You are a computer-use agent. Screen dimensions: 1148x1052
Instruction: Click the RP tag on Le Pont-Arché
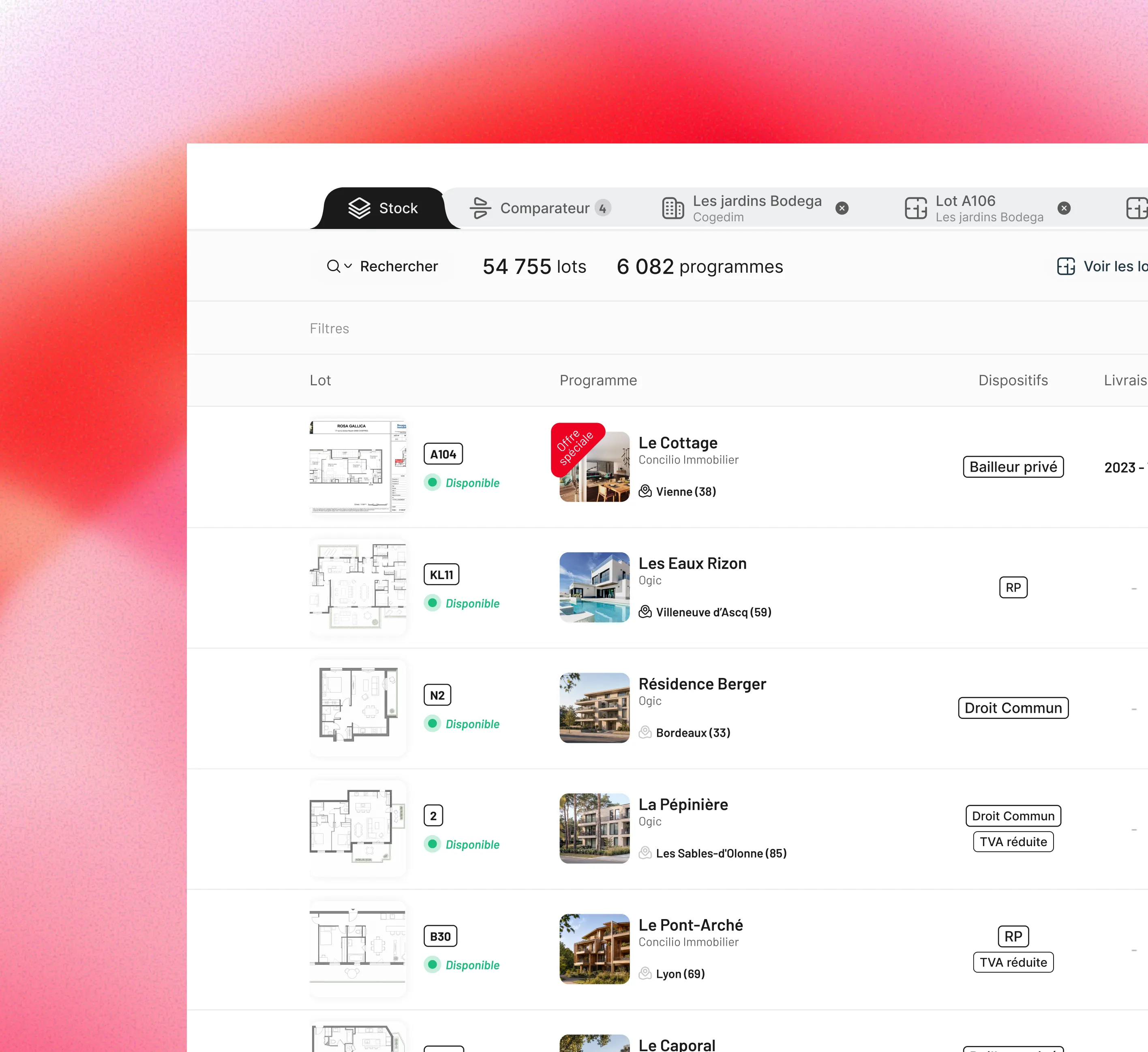click(x=1013, y=937)
